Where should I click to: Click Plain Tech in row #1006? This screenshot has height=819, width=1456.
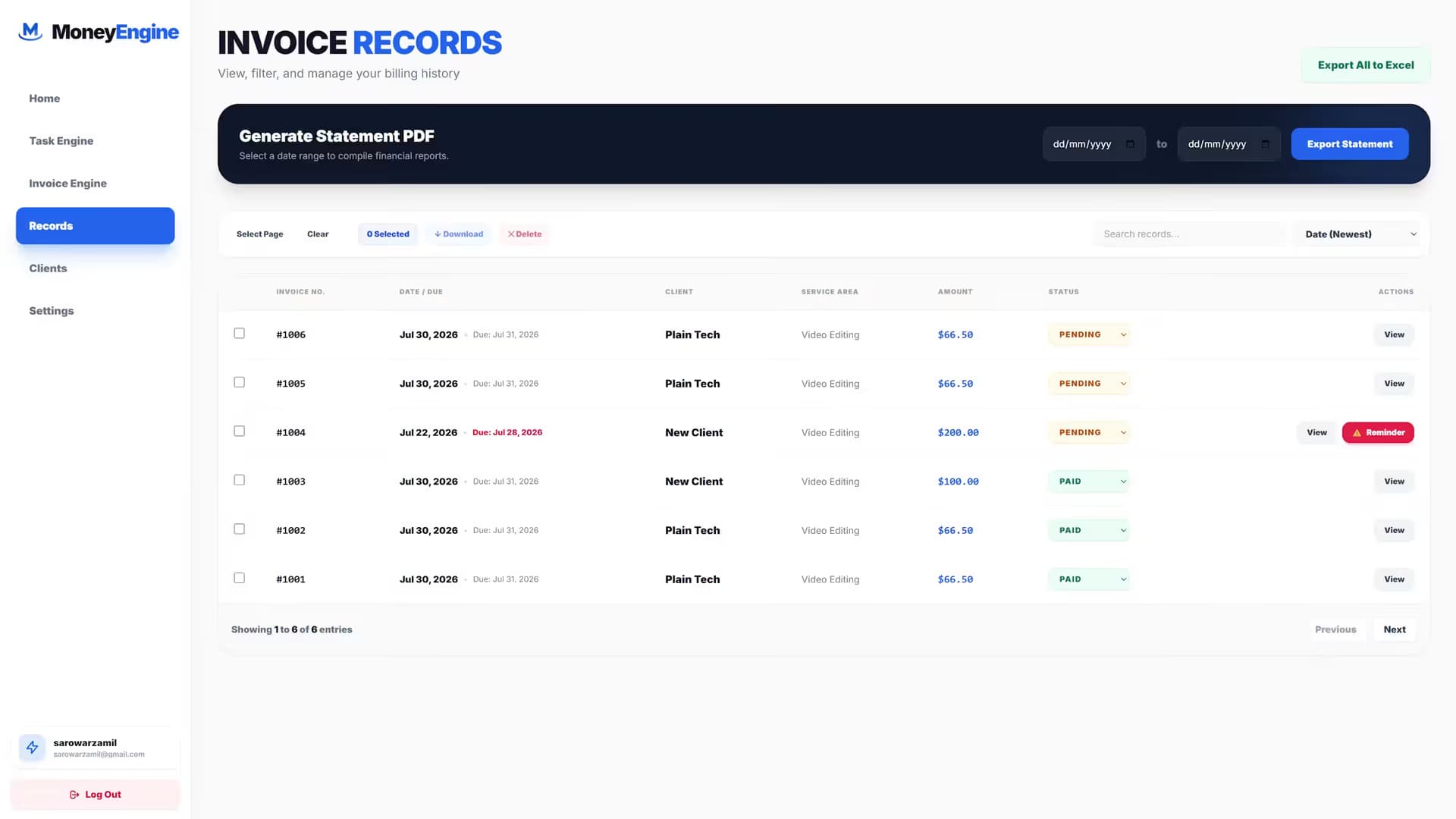[x=692, y=334]
